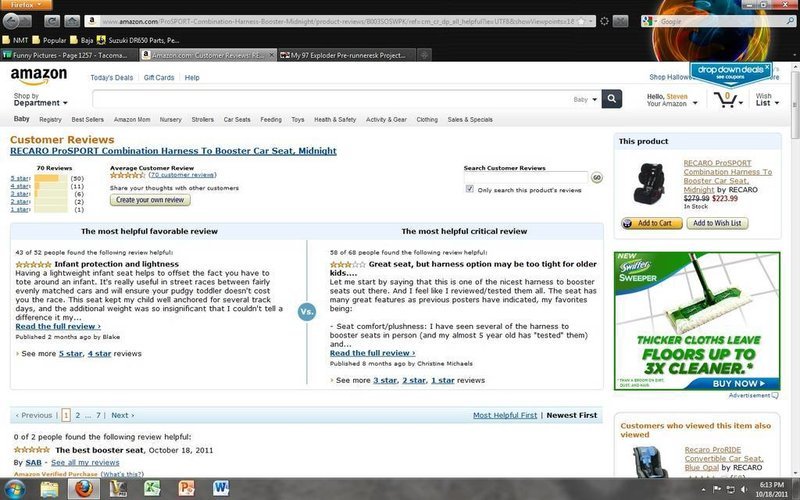The height and width of the screenshot is (500, 800).
Task: Click Swiffer Sweeper Buy Now ad
Action: 739,383
